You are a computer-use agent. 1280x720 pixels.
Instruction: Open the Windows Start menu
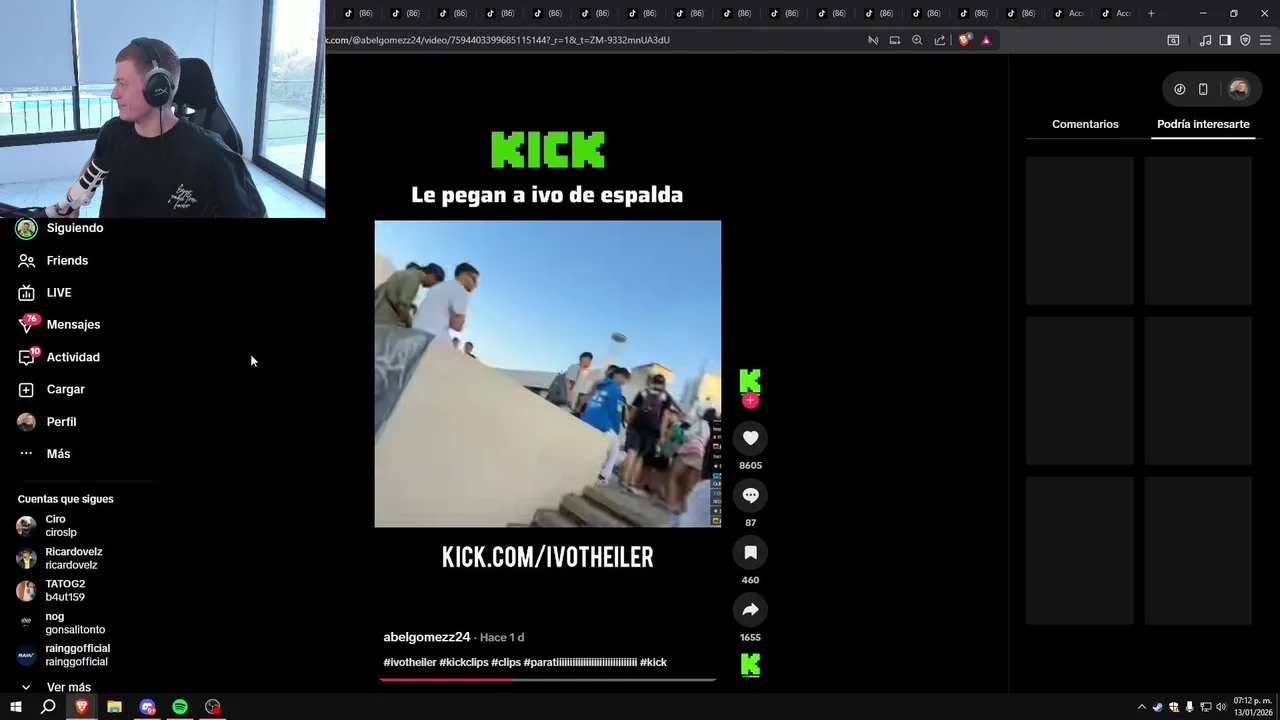(15, 707)
